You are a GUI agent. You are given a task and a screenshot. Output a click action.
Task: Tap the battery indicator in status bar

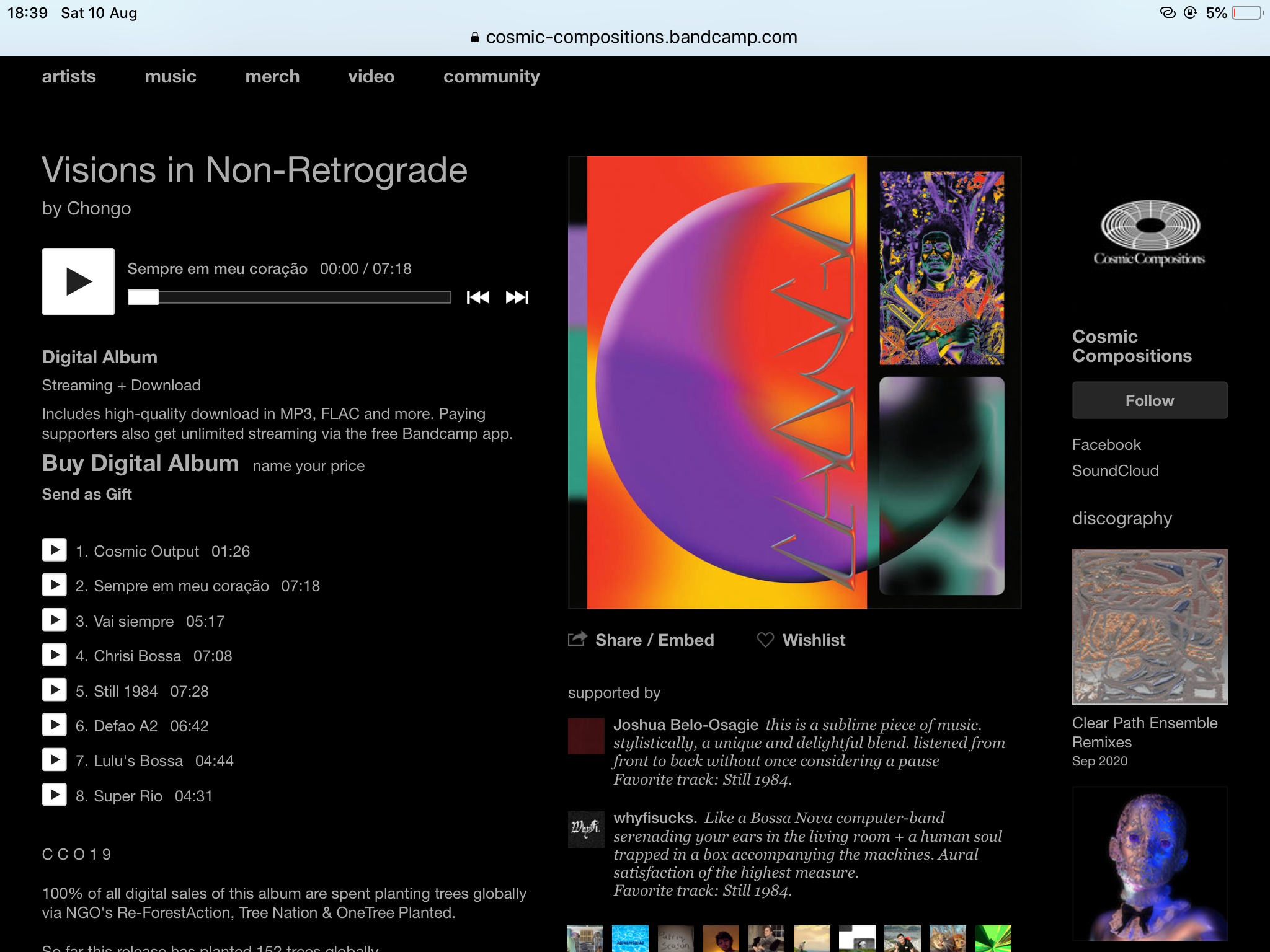click(1247, 13)
